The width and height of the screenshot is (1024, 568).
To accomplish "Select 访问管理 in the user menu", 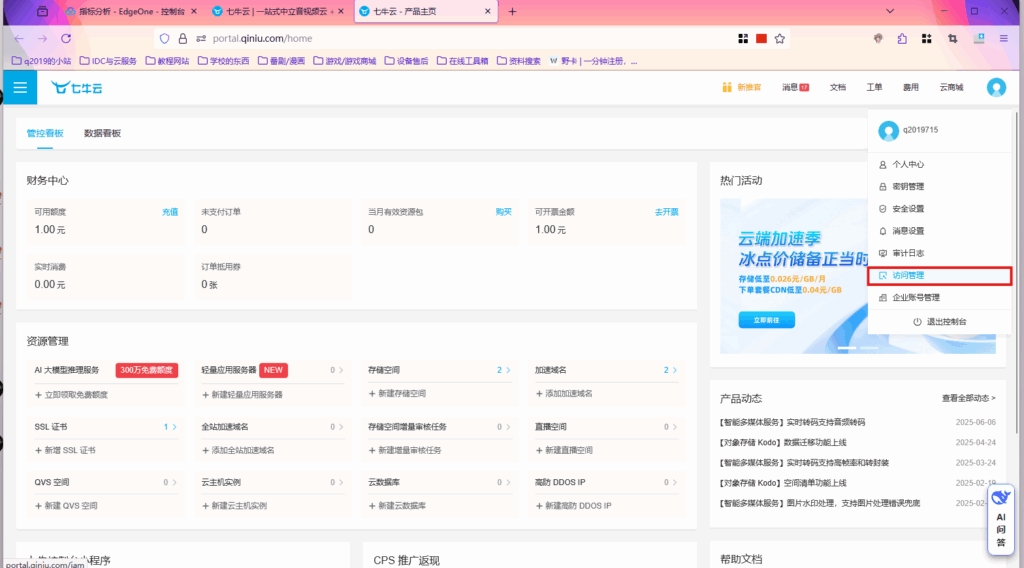I will pos(908,275).
